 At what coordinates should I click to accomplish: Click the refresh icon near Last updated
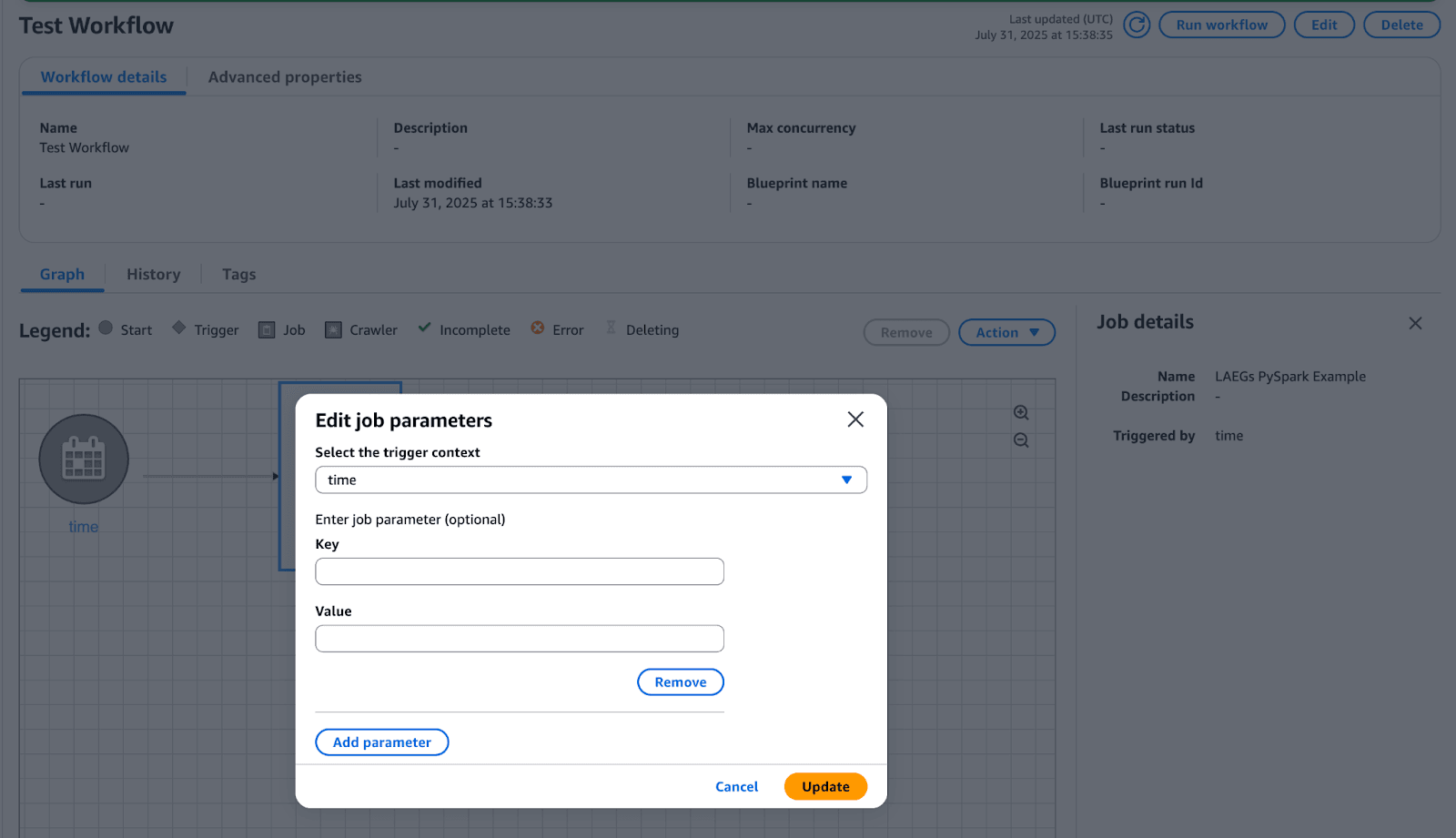point(1136,25)
